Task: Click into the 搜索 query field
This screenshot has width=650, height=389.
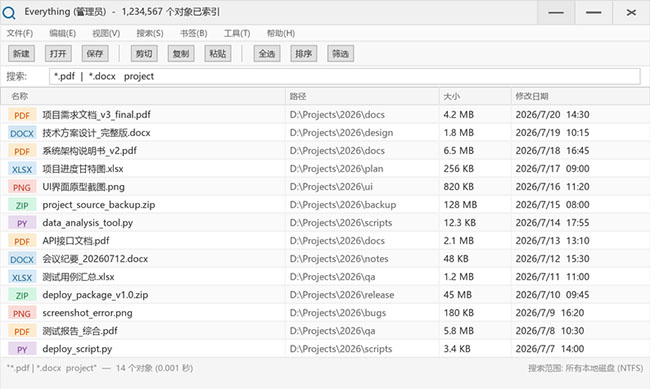Action: click(344, 76)
